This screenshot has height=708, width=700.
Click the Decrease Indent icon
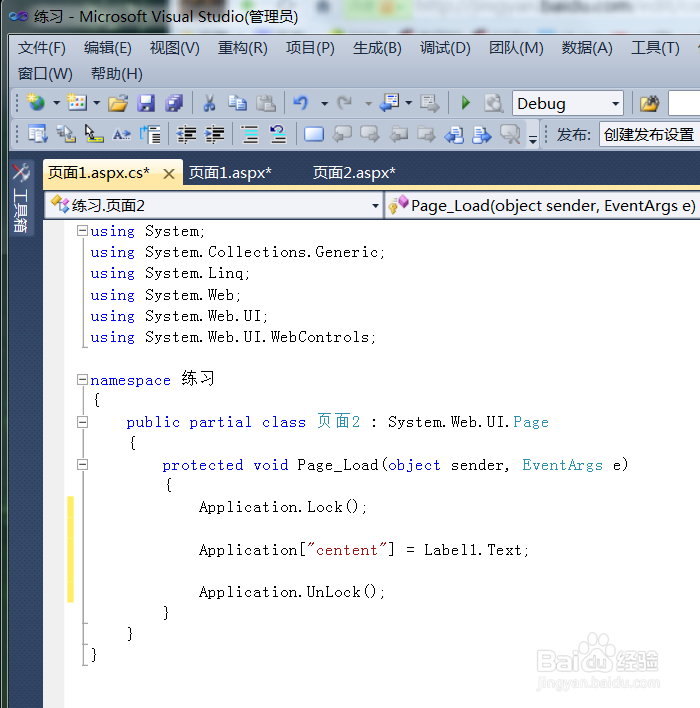pos(186,134)
